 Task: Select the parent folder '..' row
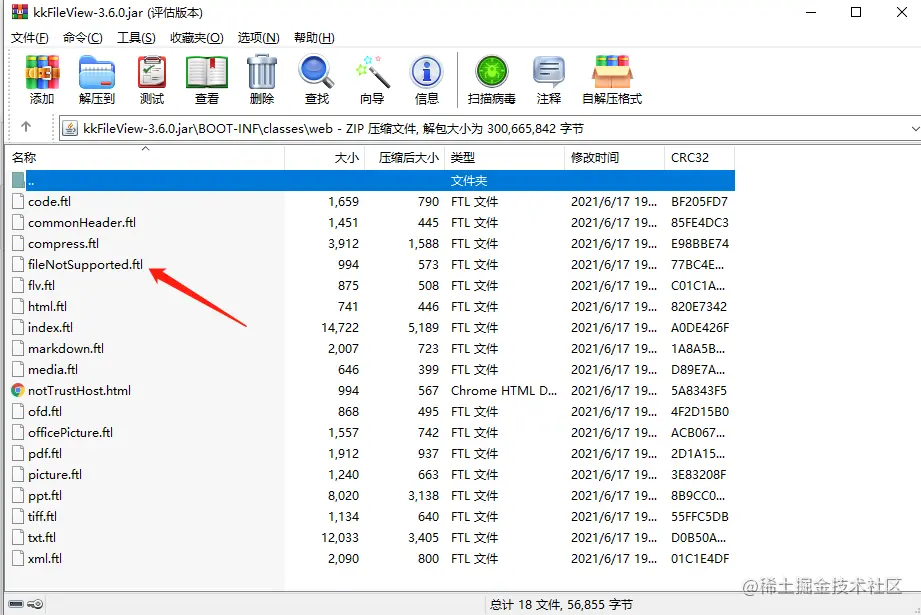(372, 180)
